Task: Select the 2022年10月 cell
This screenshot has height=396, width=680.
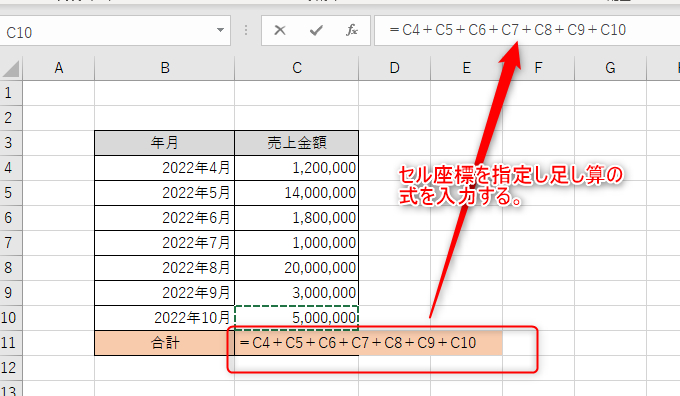Action: [x=165, y=318]
